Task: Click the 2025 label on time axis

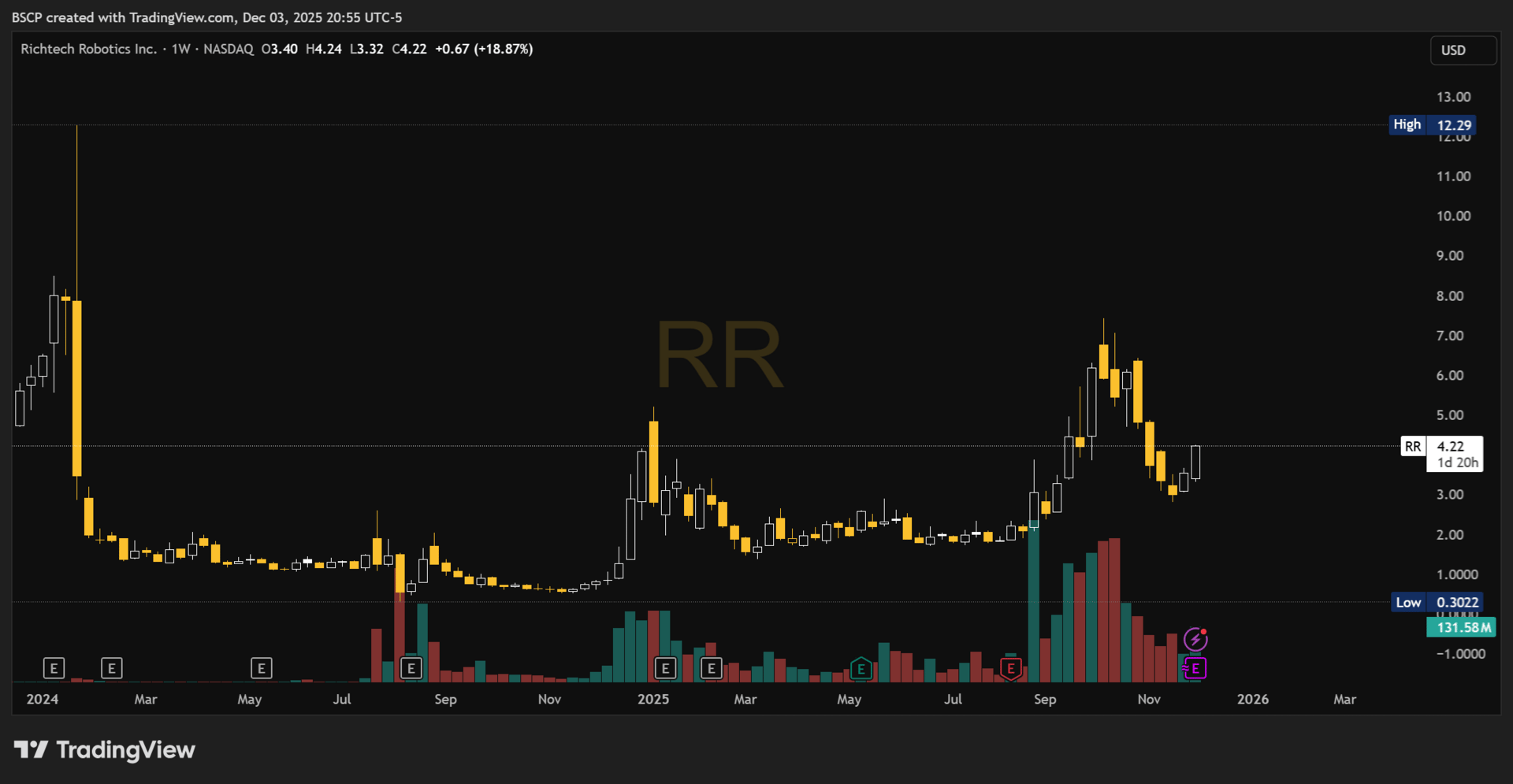Action: (653, 699)
